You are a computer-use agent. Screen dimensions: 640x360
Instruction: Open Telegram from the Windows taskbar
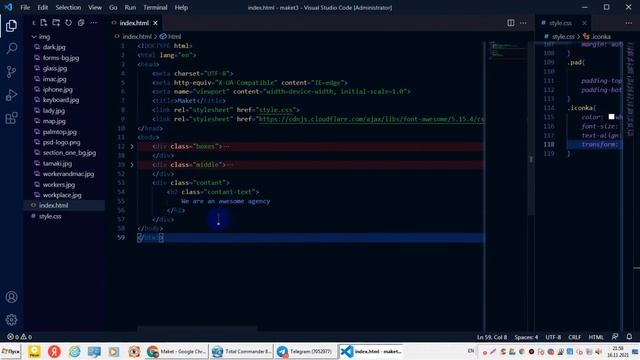(x=306, y=351)
